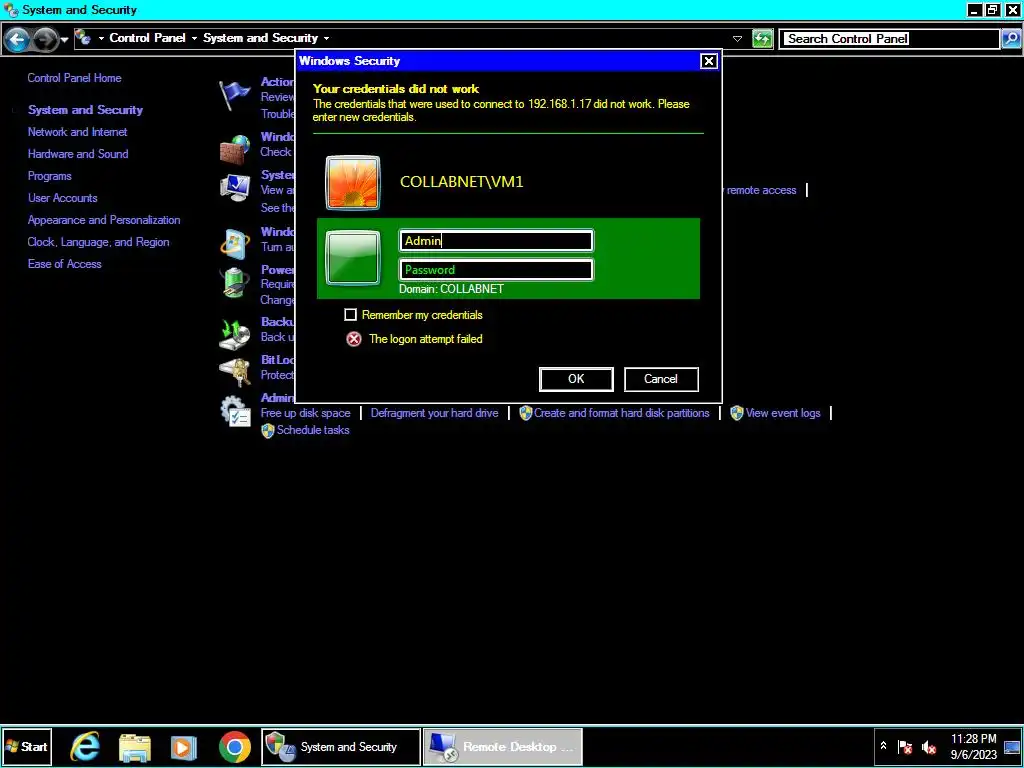1024x768 pixels.
Task: Click the System computer icon
Action: (x=234, y=189)
